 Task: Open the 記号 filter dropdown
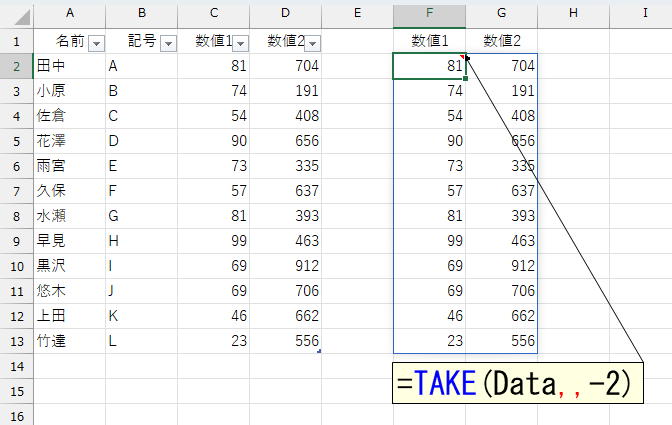click(x=168, y=43)
